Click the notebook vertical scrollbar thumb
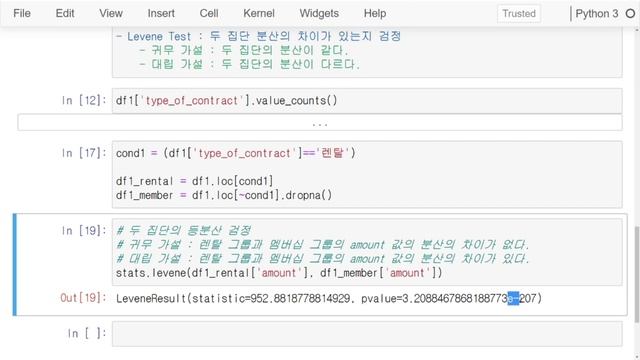The width and height of the screenshot is (640, 360). (x=637, y=276)
